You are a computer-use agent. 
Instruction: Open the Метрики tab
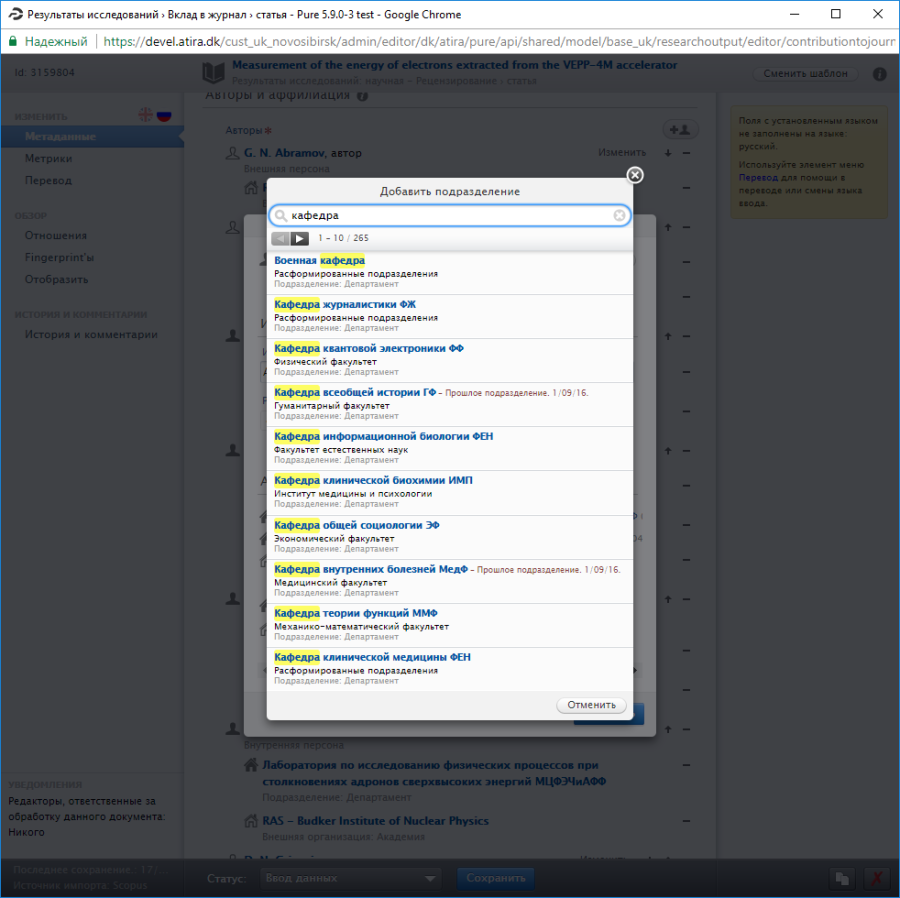coord(49,158)
